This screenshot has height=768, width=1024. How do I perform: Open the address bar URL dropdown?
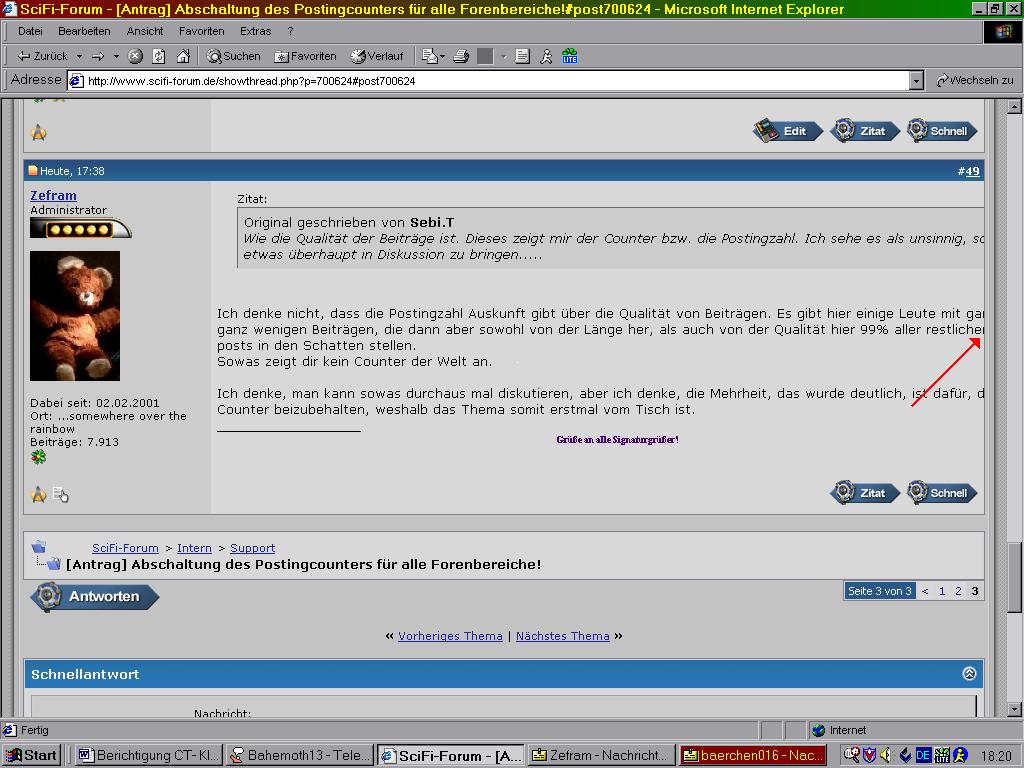(x=915, y=81)
